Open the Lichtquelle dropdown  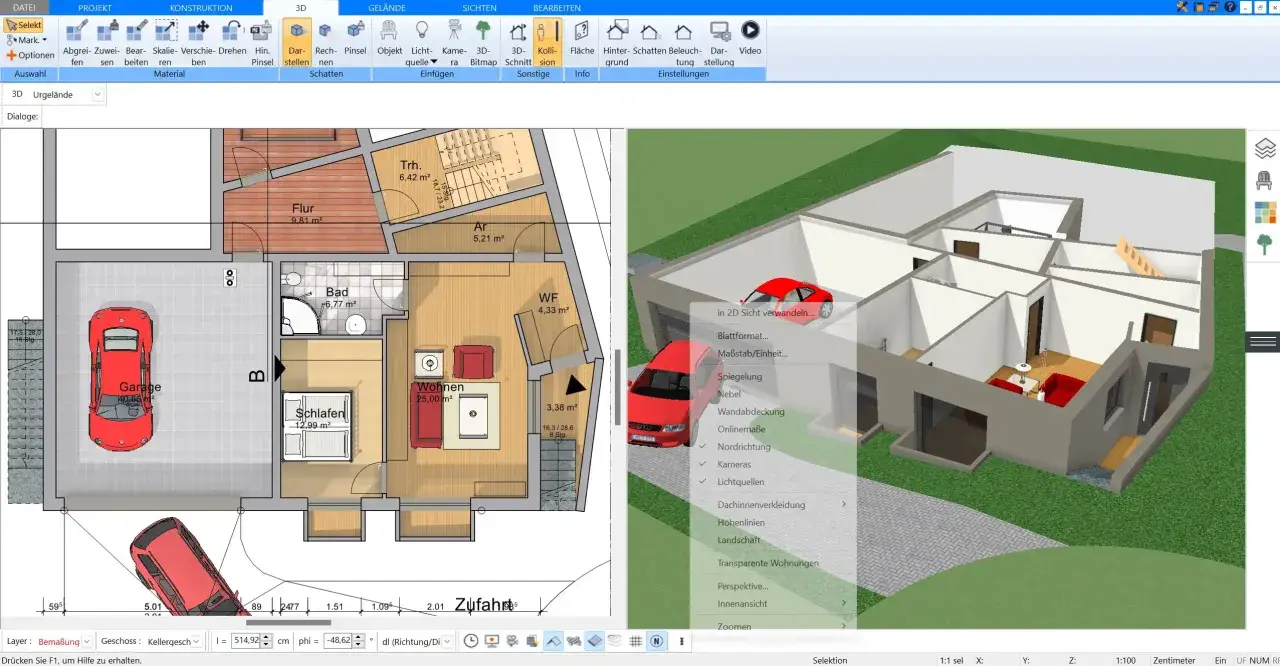[421, 42]
